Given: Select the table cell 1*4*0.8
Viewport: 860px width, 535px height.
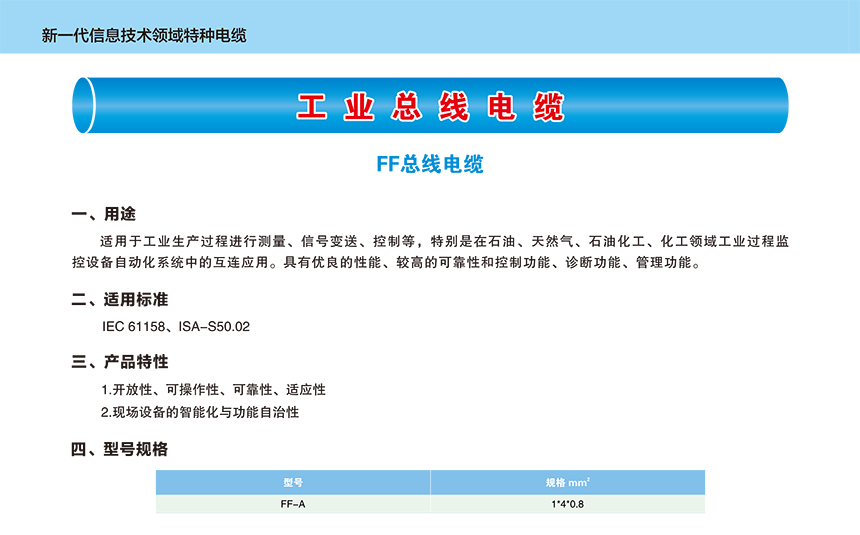Looking at the screenshot, I should tap(567, 504).
